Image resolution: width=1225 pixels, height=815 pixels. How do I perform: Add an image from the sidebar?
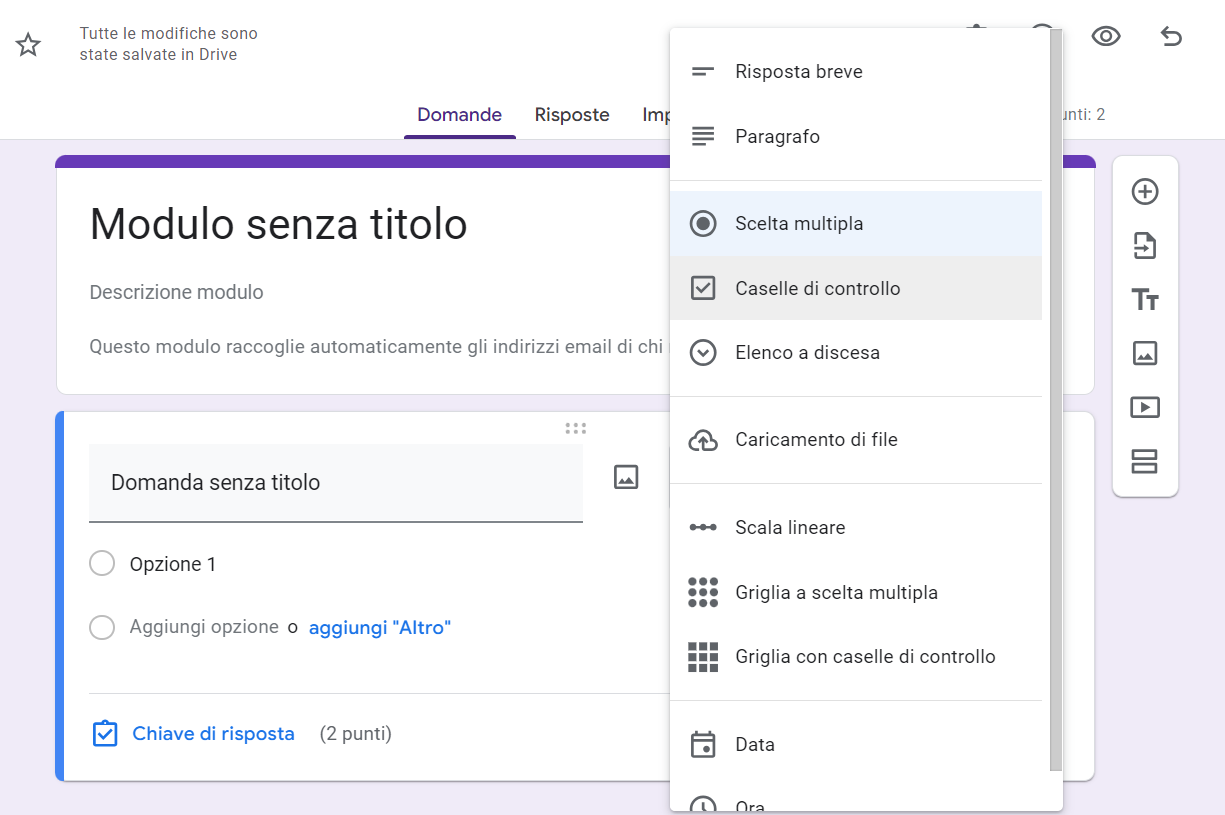click(1144, 353)
